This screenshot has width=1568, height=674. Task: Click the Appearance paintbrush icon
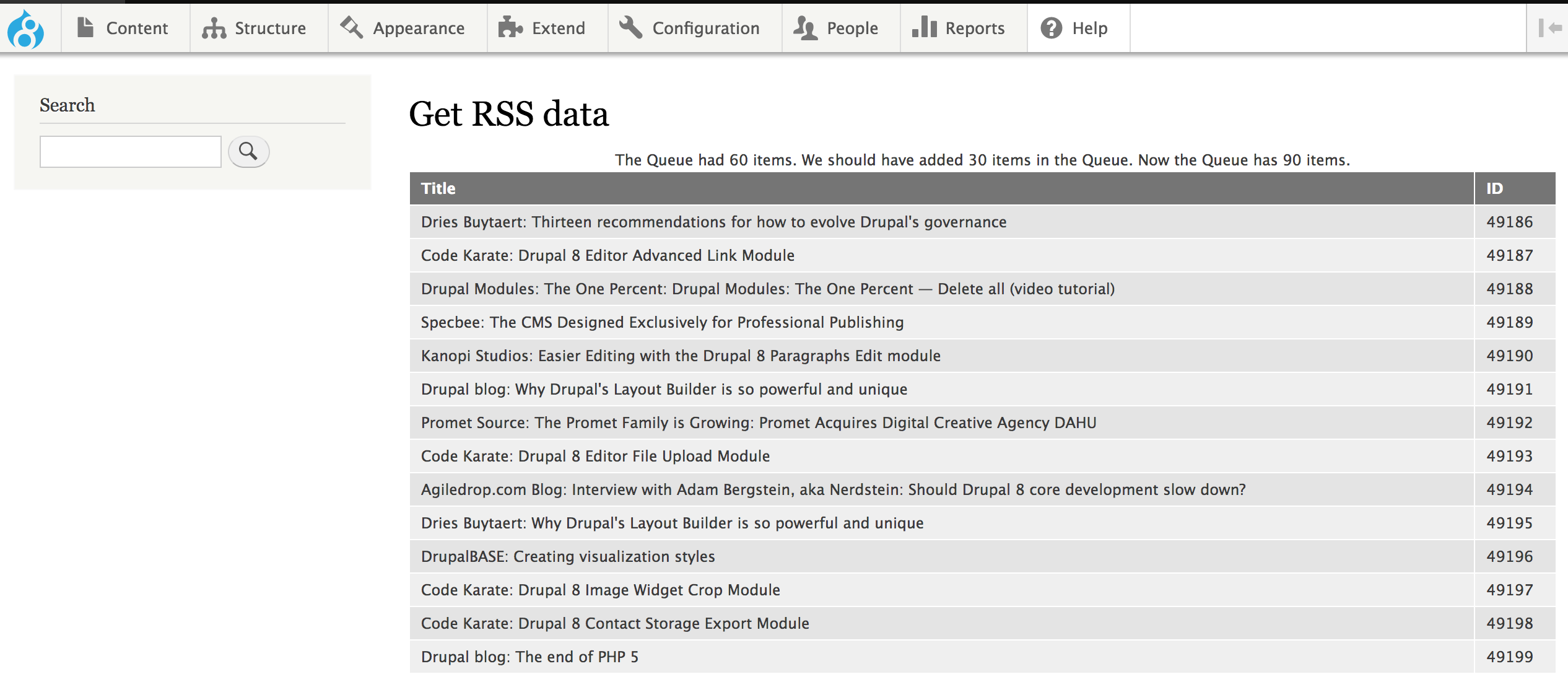[x=352, y=28]
